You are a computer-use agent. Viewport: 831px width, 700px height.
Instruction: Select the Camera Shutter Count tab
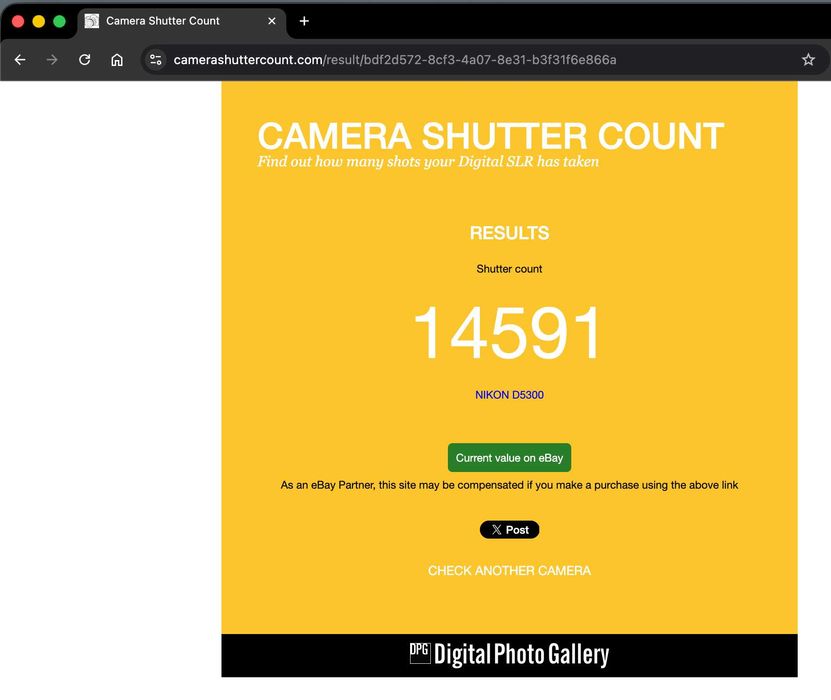pos(181,22)
